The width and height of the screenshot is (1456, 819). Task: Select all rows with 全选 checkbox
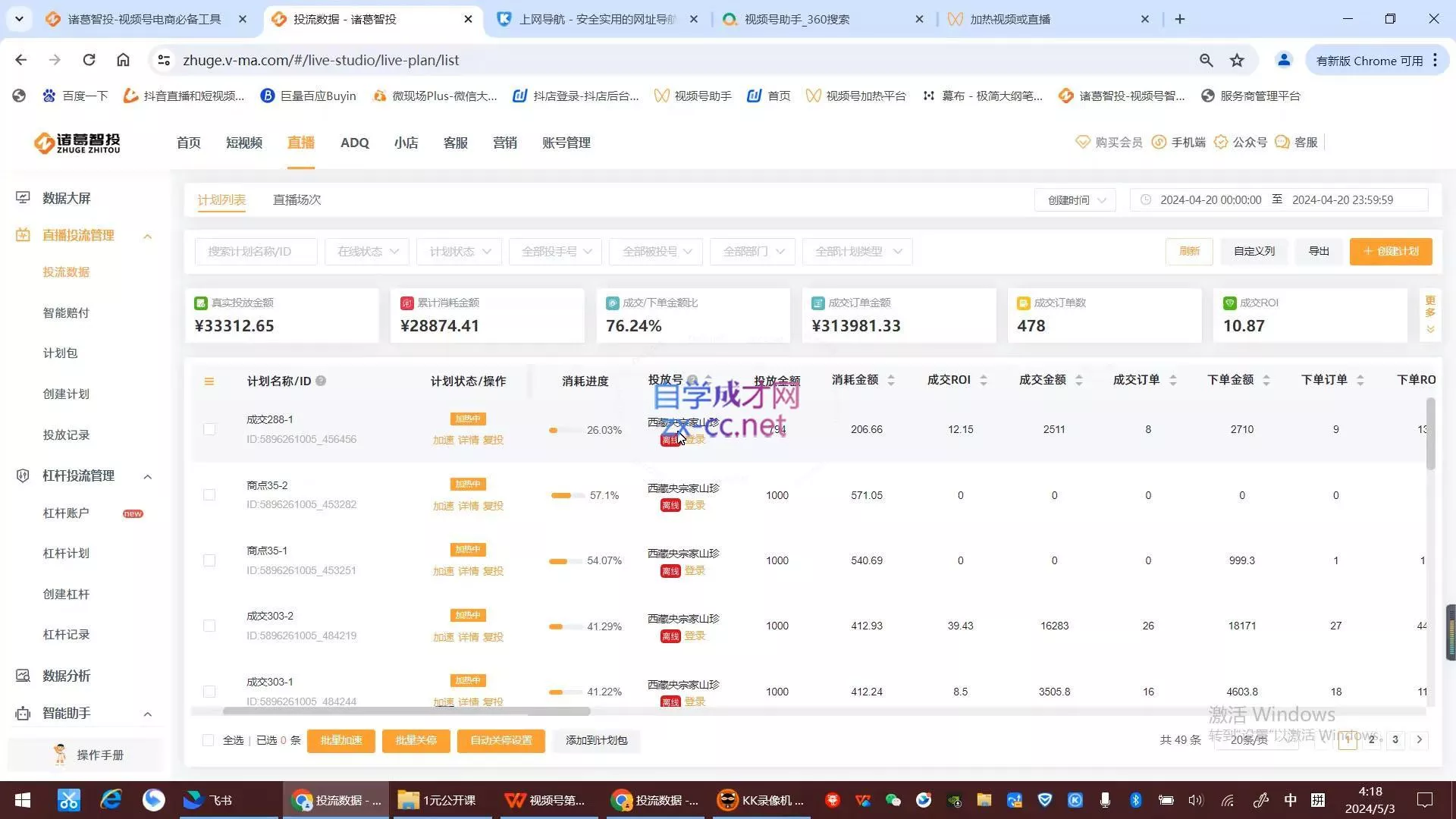click(208, 740)
